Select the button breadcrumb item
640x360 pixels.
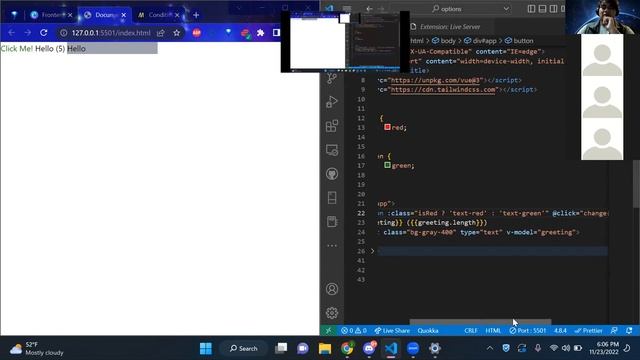(519, 41)
